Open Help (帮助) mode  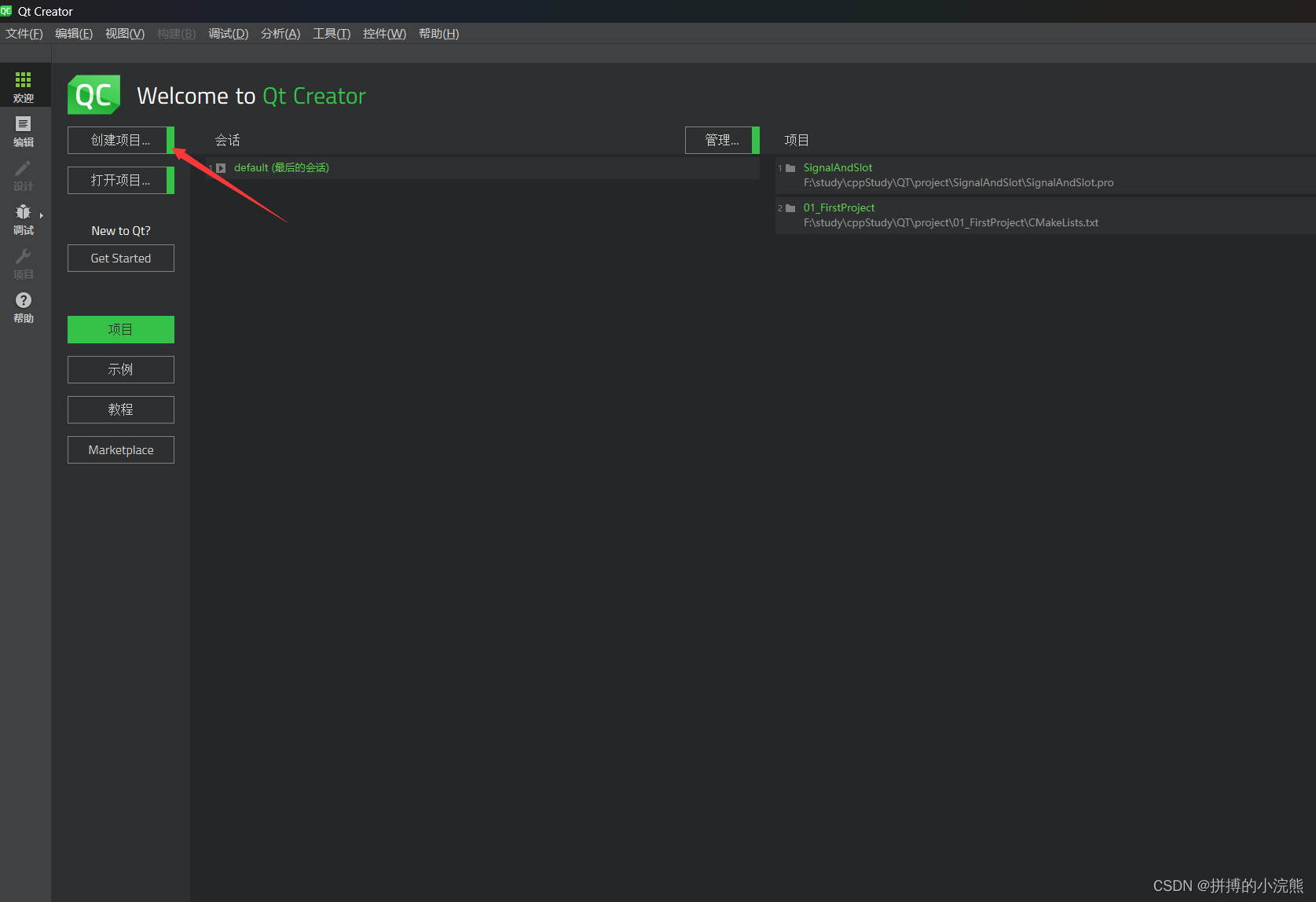point(24,306)
